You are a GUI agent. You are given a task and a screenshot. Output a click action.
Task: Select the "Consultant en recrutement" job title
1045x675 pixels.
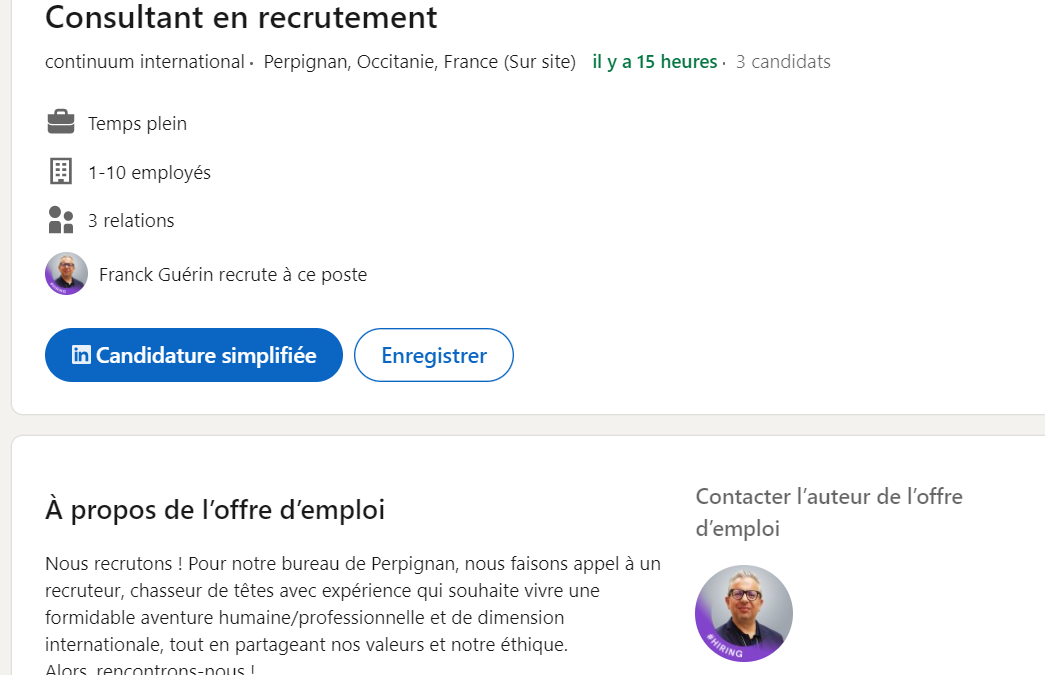pos(240,17)
